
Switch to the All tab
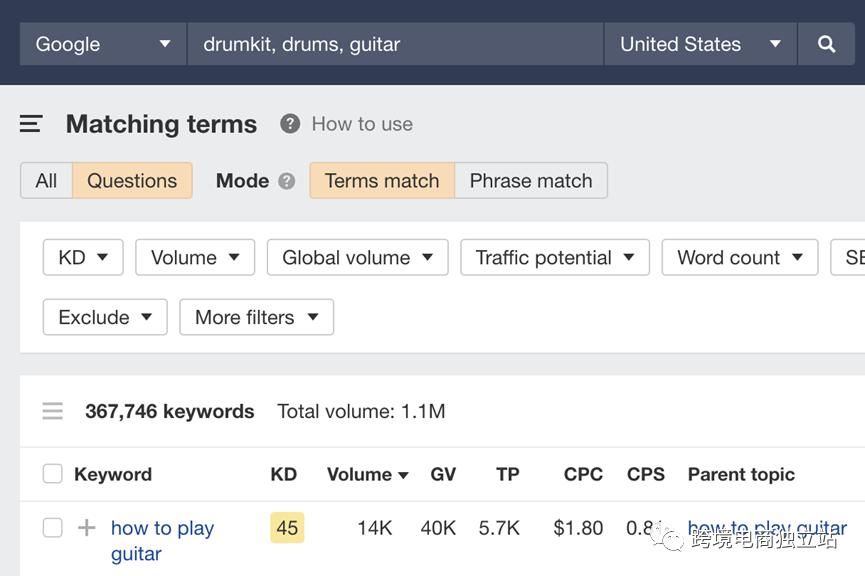pyautogui.click(x=46, y=181)
